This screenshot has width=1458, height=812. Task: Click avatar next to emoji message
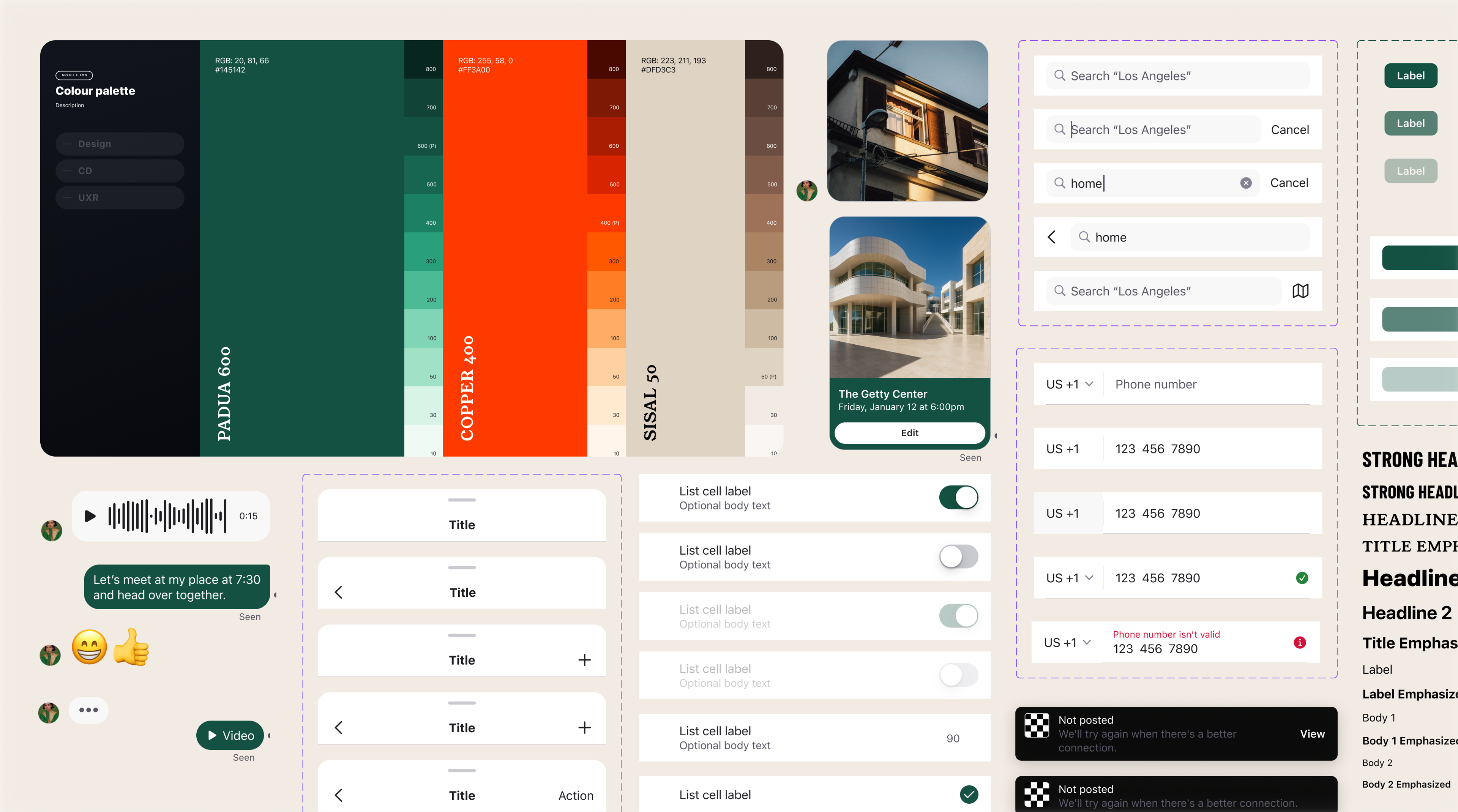point(50,655)
